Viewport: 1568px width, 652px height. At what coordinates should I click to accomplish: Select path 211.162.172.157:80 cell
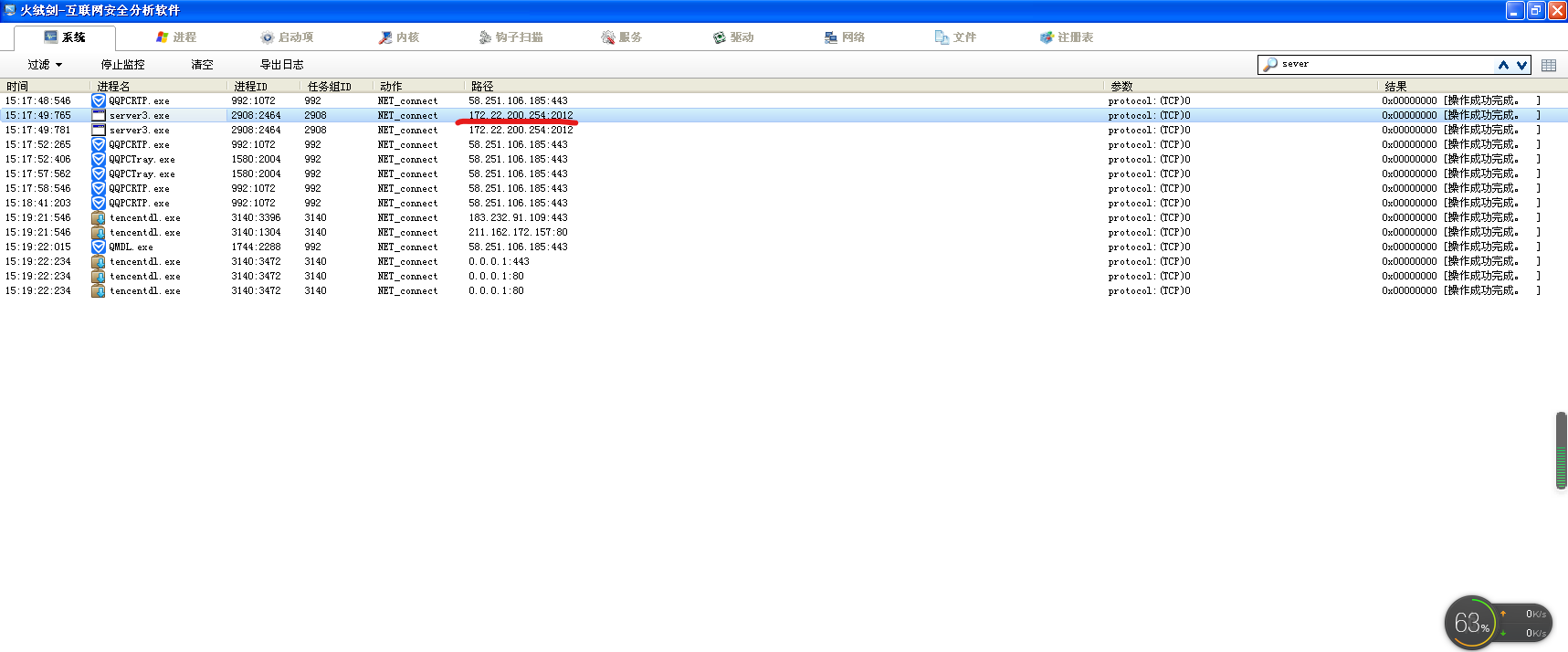518,232
